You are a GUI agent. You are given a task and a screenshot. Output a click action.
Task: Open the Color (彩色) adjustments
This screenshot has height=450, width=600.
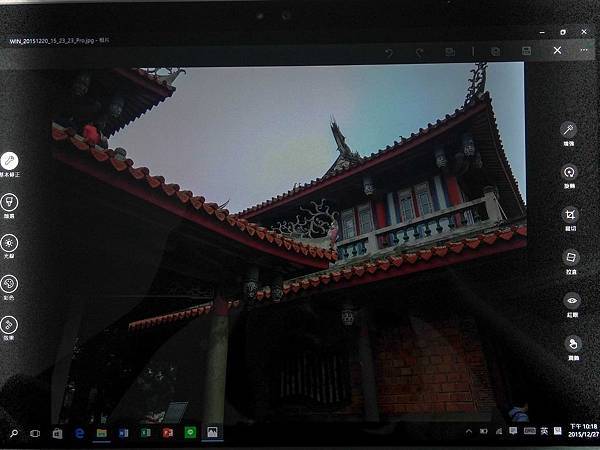tap(9, 287)
